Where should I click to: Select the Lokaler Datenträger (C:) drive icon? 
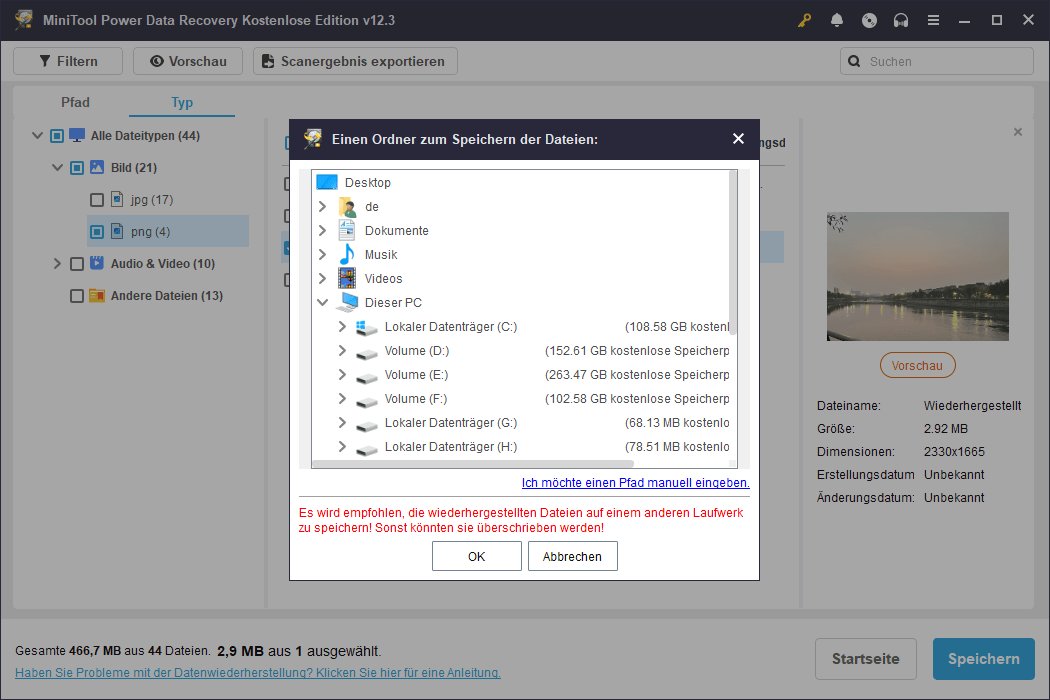pyautogui.click(x=367, y=327)
